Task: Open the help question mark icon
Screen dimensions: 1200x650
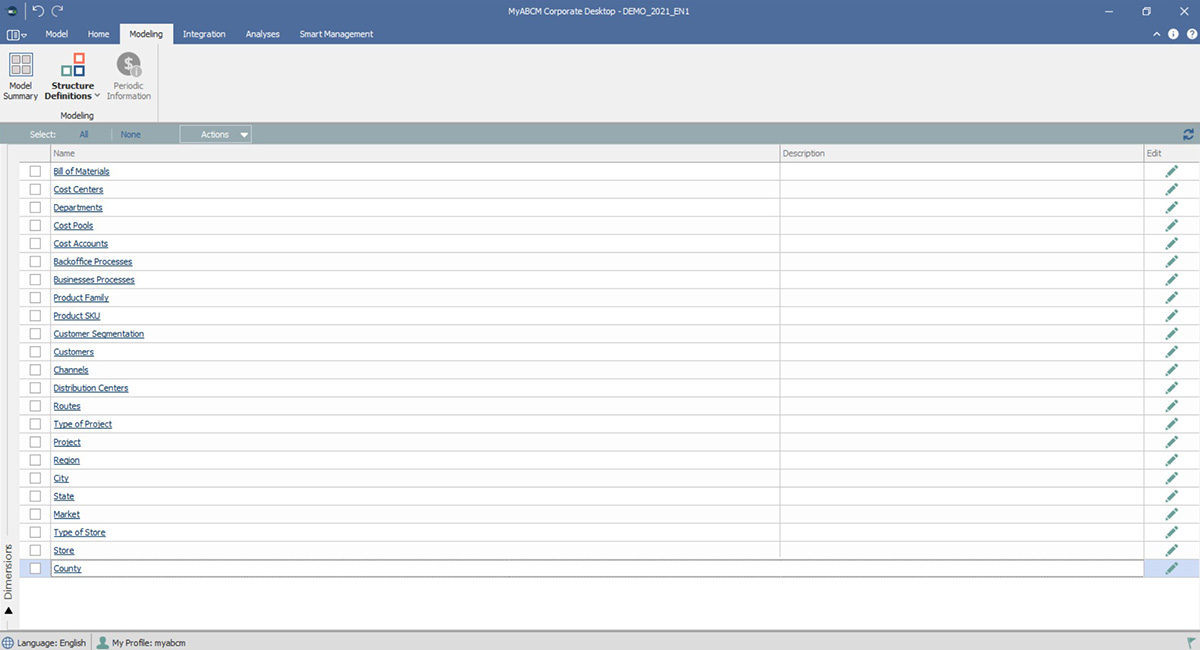Action: tap(1191, 34)
